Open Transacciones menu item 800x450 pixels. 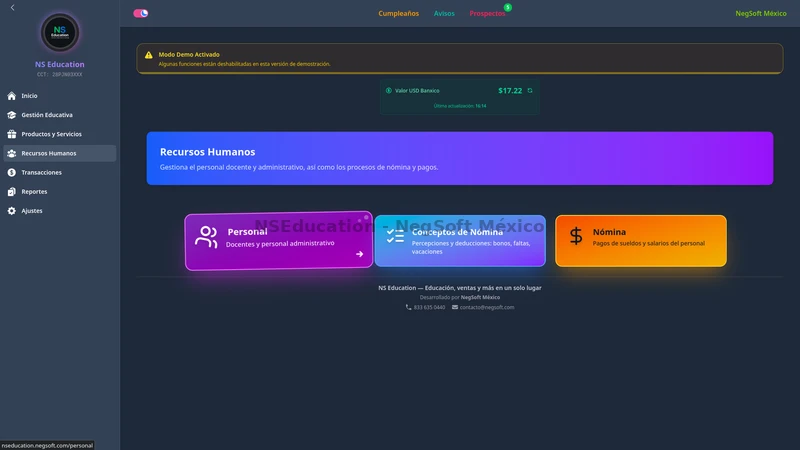click(60, 172)
